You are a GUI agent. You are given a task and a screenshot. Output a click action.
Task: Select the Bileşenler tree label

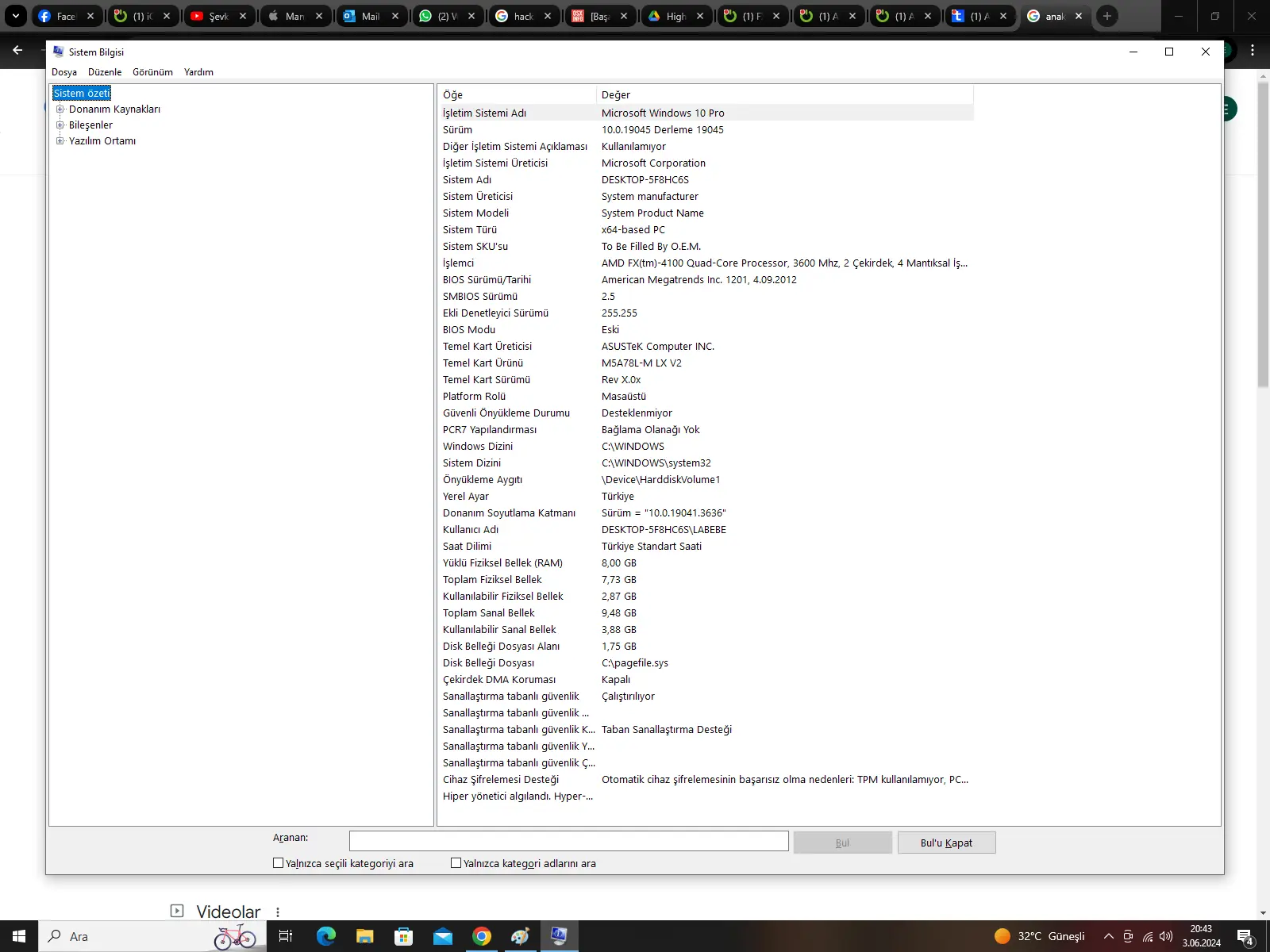point(90,125)
